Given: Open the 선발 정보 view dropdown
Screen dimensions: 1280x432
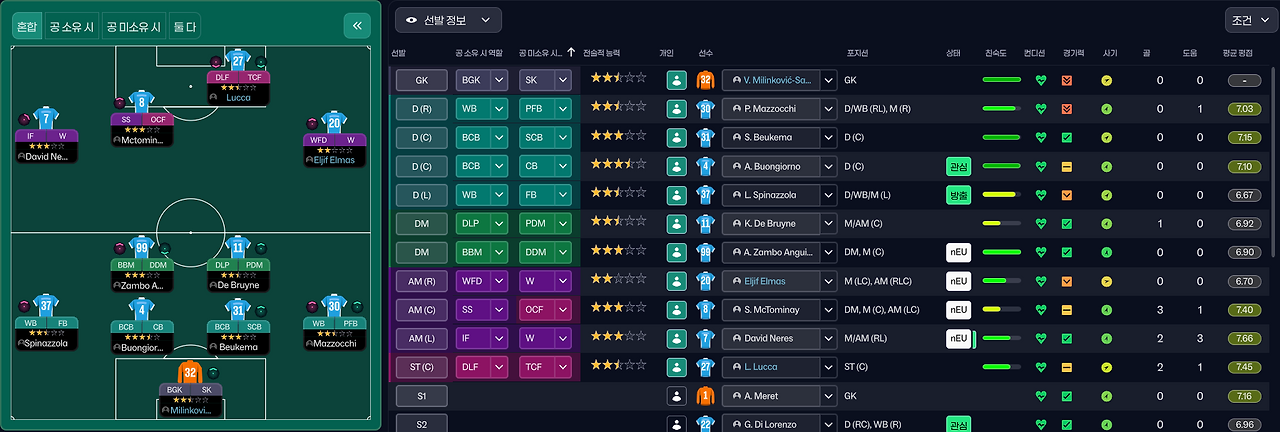Looking at the screenshot, I should pyautogui.click(x=448, y=20).
